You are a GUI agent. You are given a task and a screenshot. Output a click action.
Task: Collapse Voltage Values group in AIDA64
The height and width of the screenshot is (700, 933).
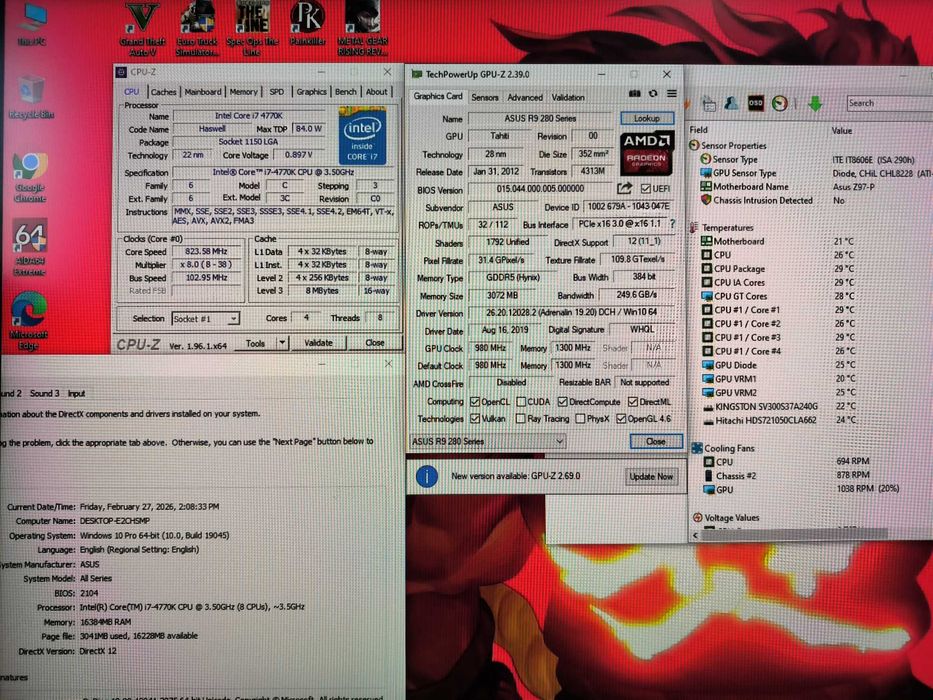[697, 518]
